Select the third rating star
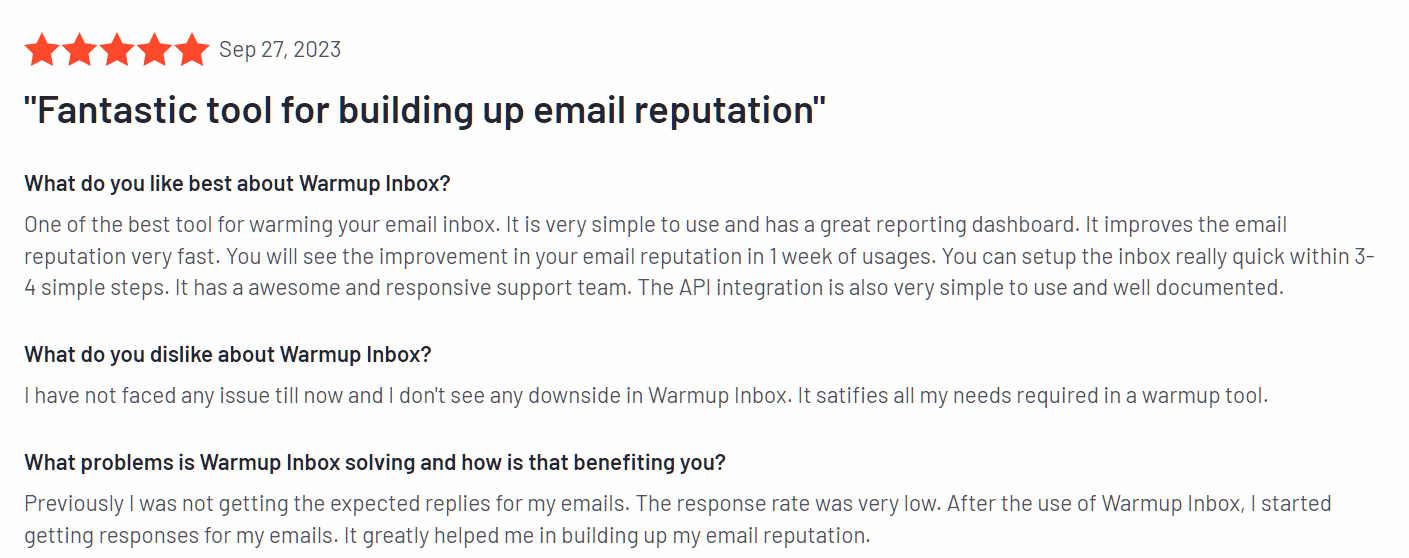The image size is (1409, 558). point(117,50)
